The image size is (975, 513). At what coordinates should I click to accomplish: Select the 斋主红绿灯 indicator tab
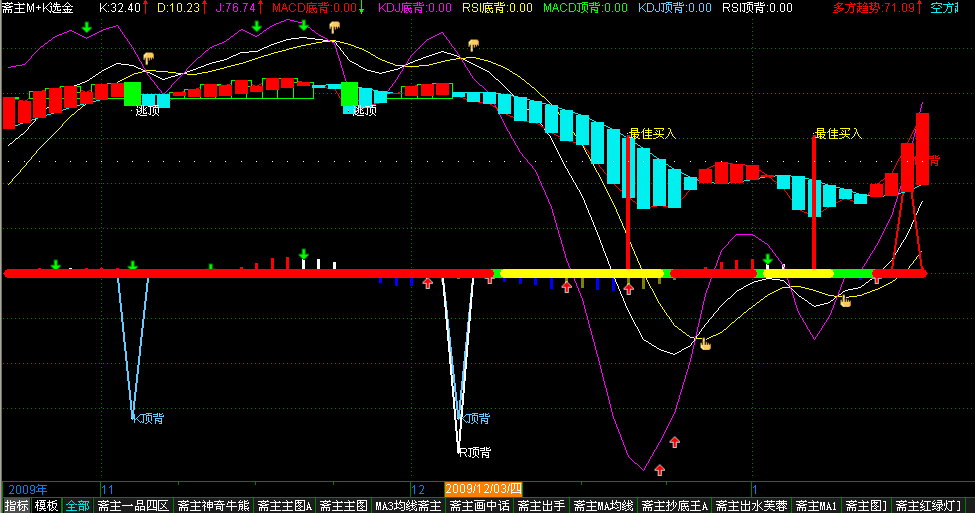click(930, 506)
